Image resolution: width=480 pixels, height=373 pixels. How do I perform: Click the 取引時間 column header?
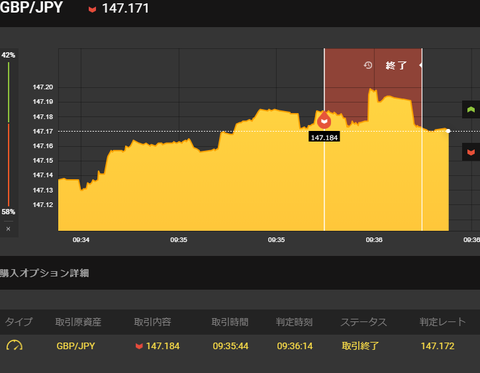click(230, 322)
